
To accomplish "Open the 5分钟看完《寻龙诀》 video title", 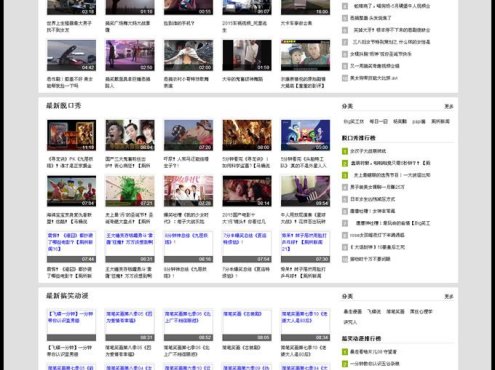I will (x=246, y=162).
